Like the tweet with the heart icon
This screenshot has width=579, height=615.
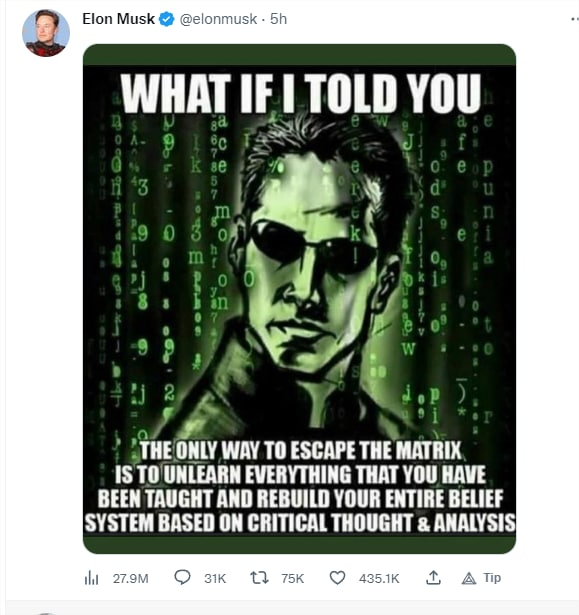point(337,578)
